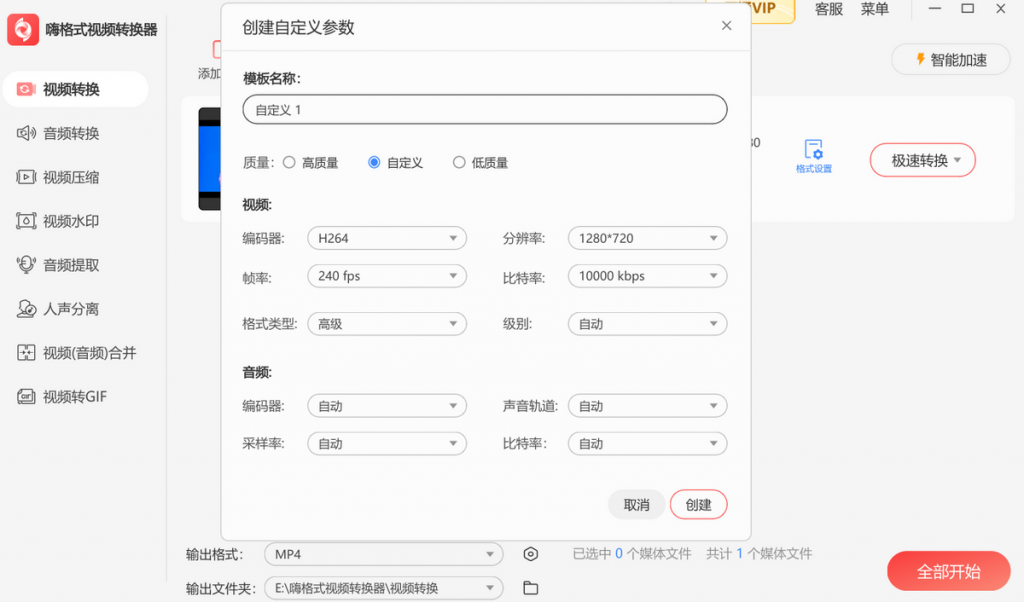Open the MP4 output format dropdown

click(383, 553)
